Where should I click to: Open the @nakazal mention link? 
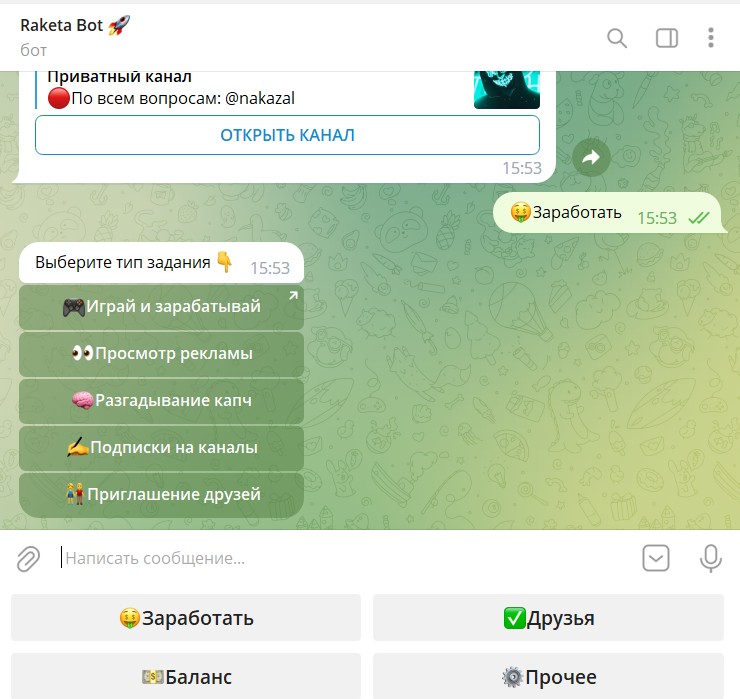pyautogui.click(x=260, y=98)
